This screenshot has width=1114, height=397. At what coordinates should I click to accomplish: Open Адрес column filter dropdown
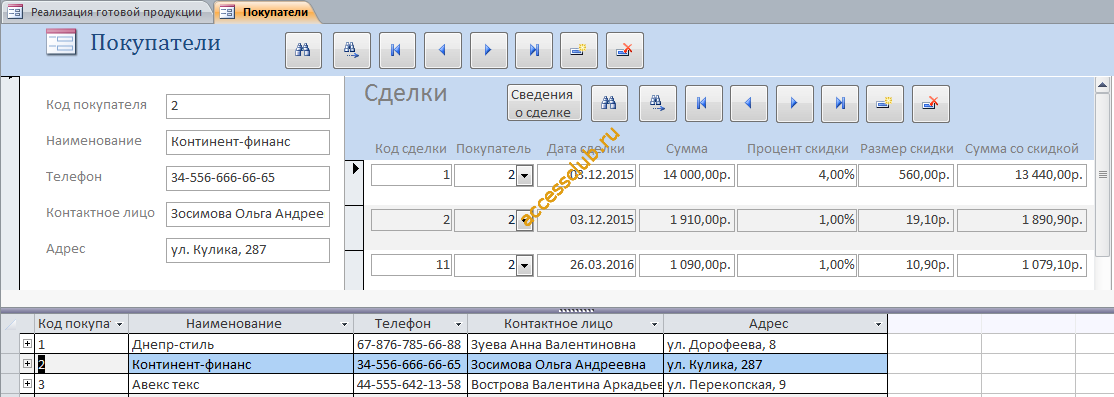tap(879, 324)
